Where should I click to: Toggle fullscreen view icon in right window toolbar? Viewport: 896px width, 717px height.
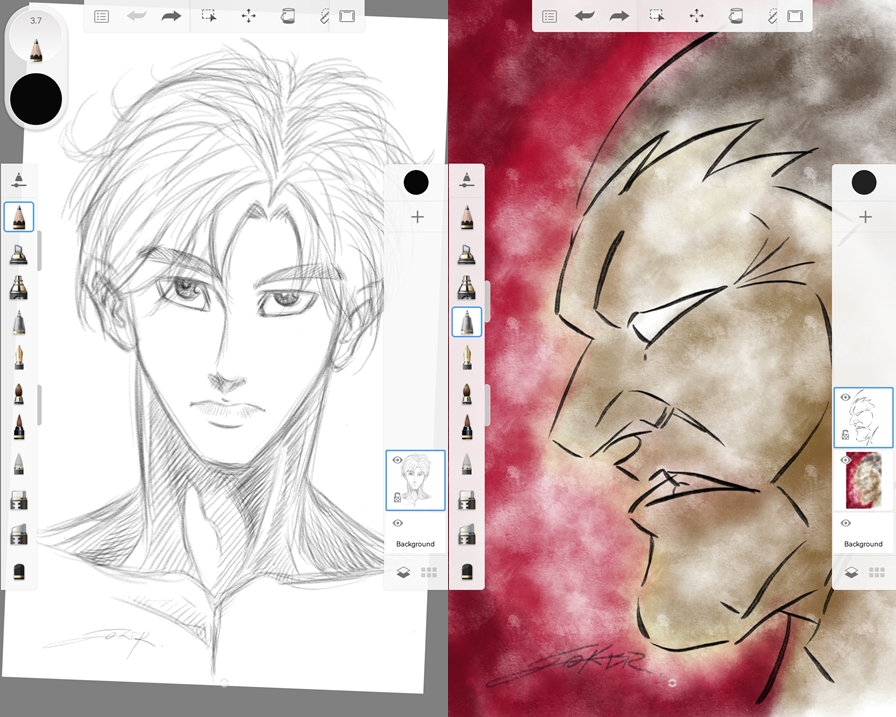pyautogui.click(x=795, y=16)
